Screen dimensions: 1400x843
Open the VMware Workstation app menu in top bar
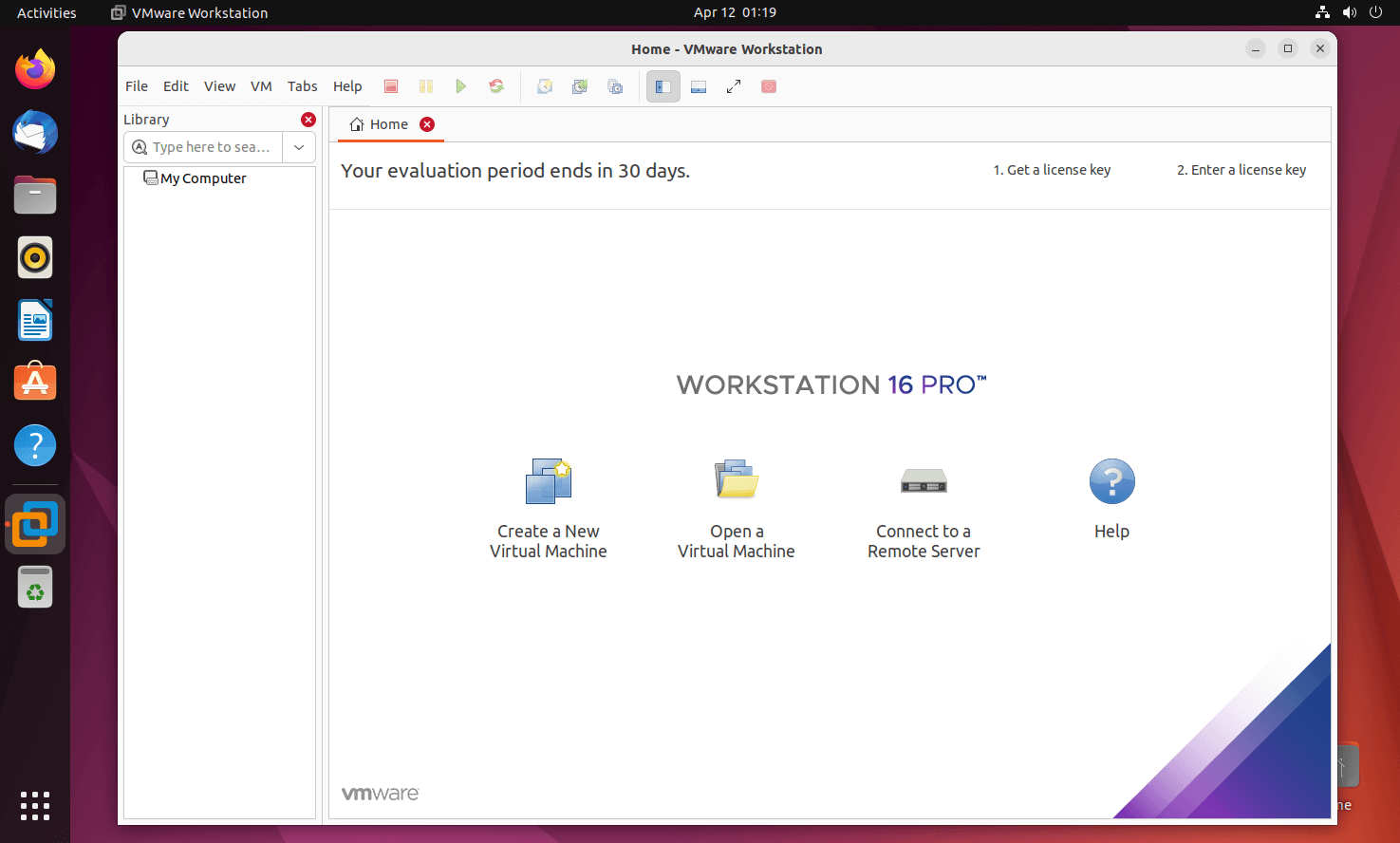190,12
